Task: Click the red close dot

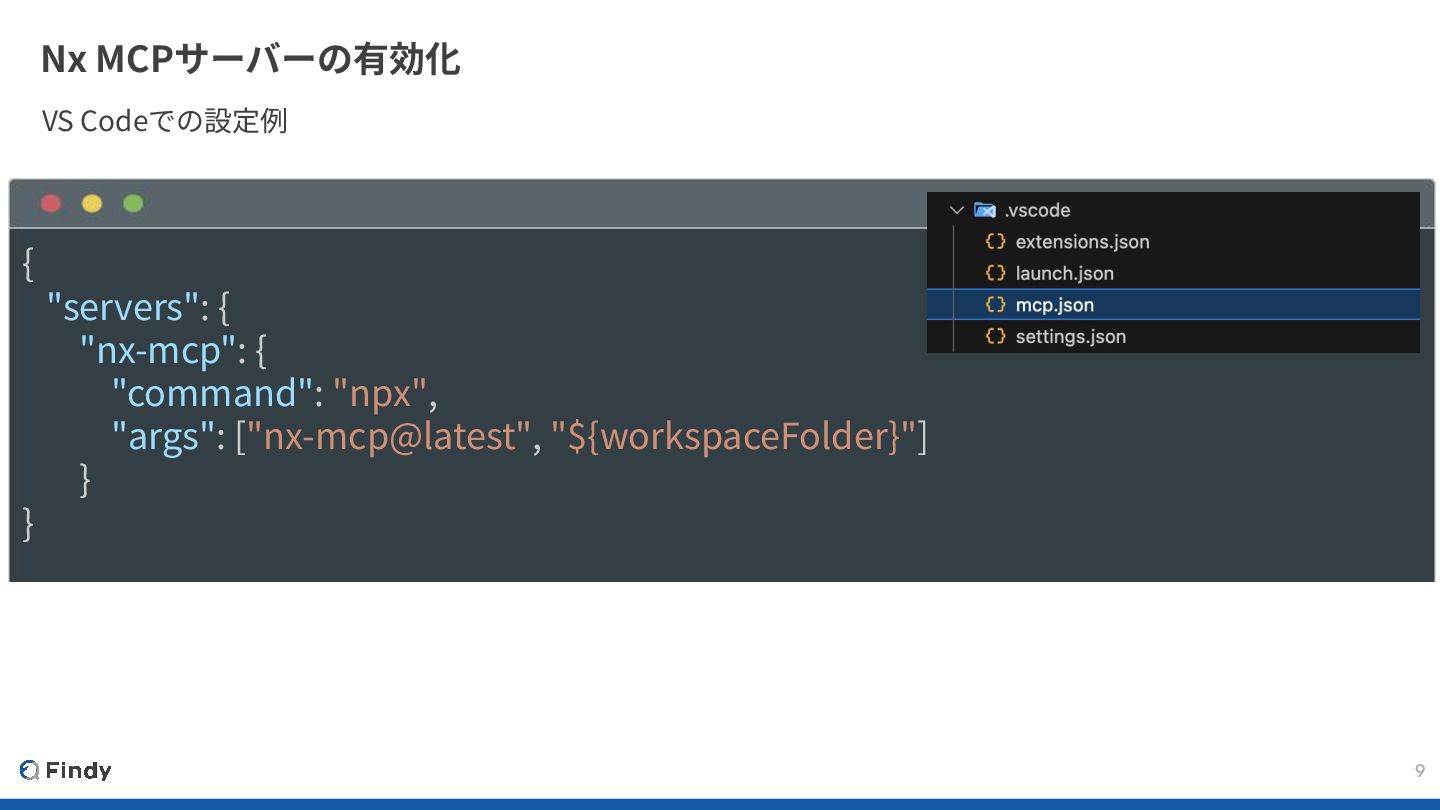Action: 51,204
